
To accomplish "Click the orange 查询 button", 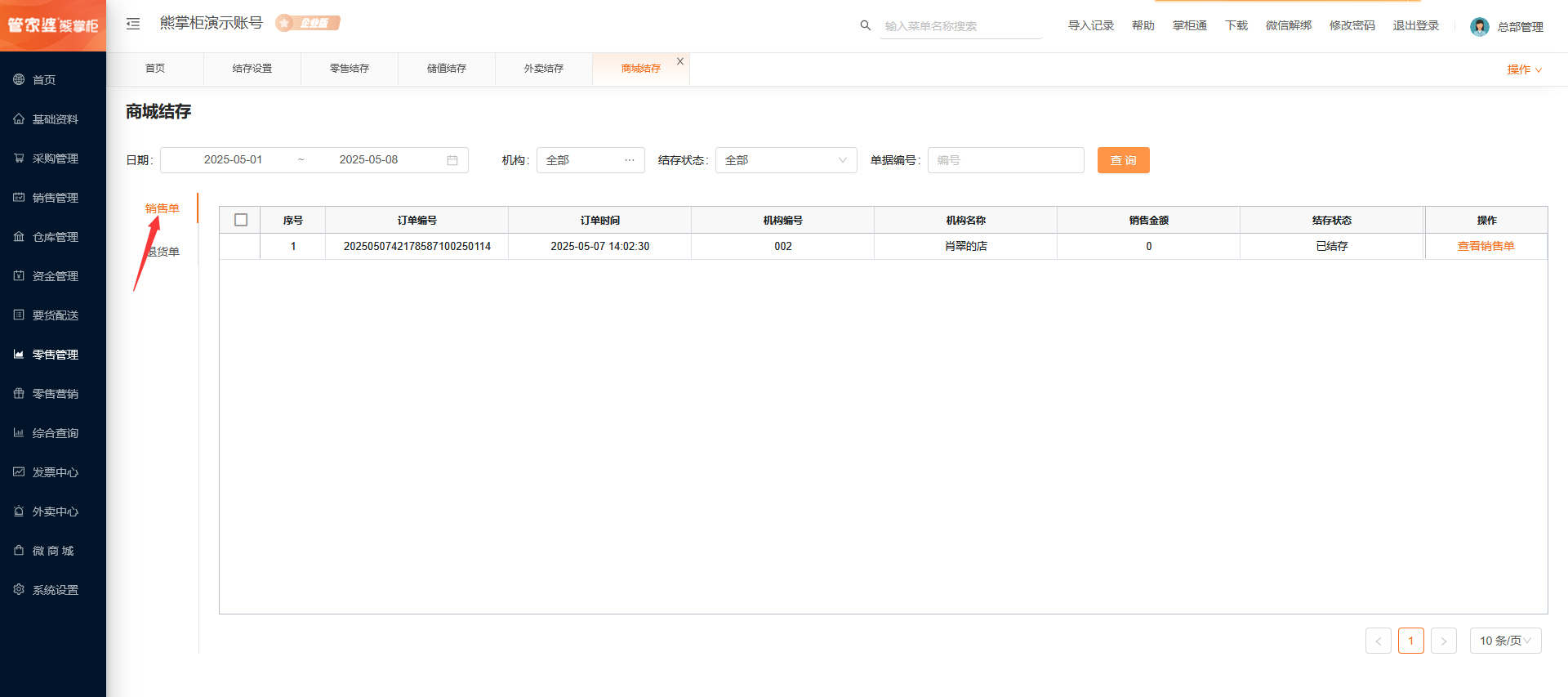I will click(1123, 160).
